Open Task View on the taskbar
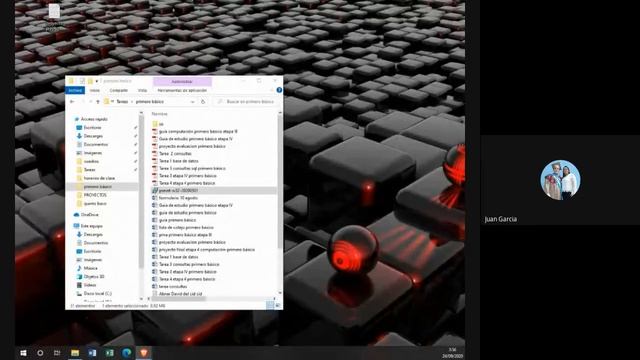The height and width of the screenshot is (360, 640). 57,353
